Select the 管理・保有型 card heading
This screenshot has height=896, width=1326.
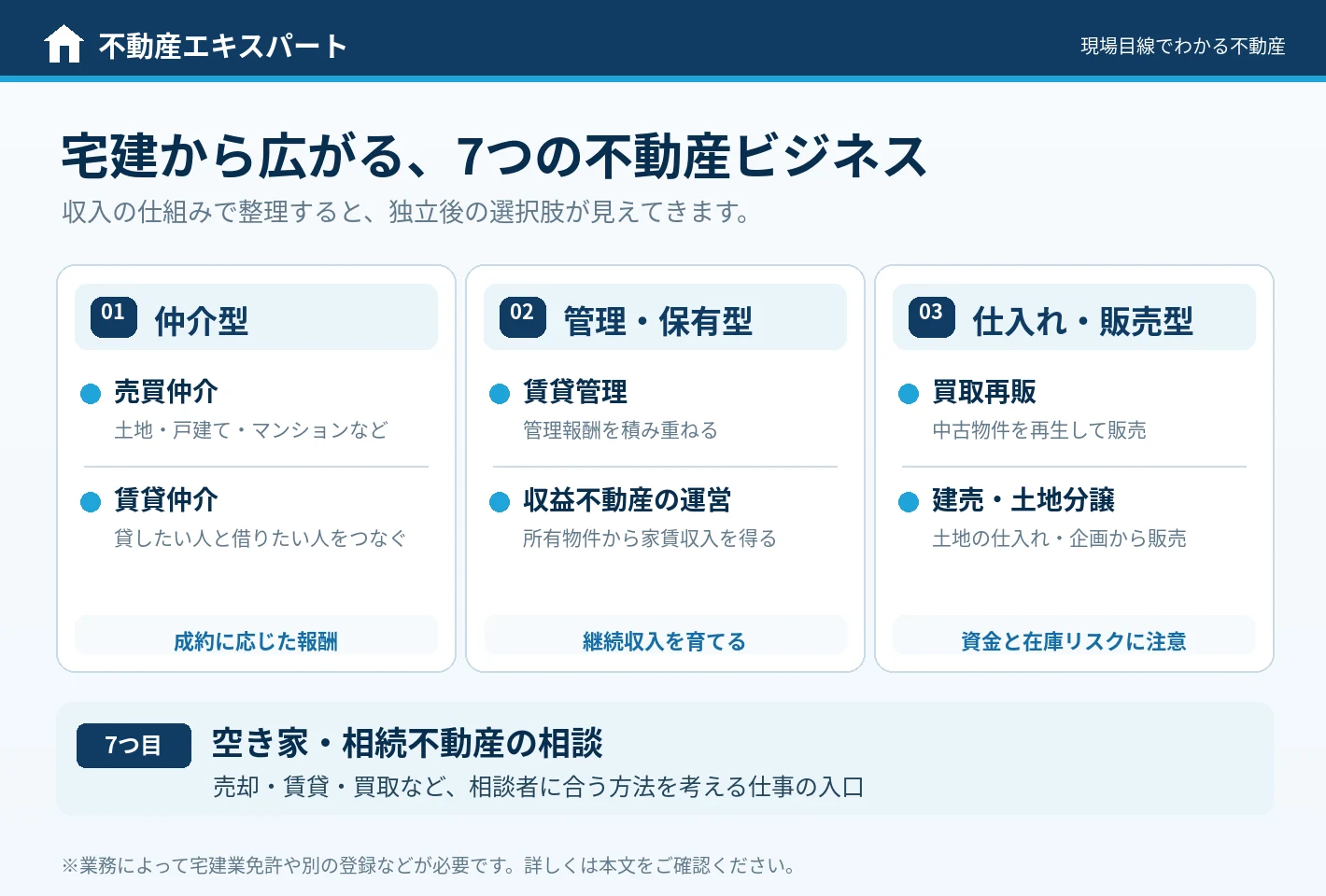pyautogui.click(x=658, y=321)
